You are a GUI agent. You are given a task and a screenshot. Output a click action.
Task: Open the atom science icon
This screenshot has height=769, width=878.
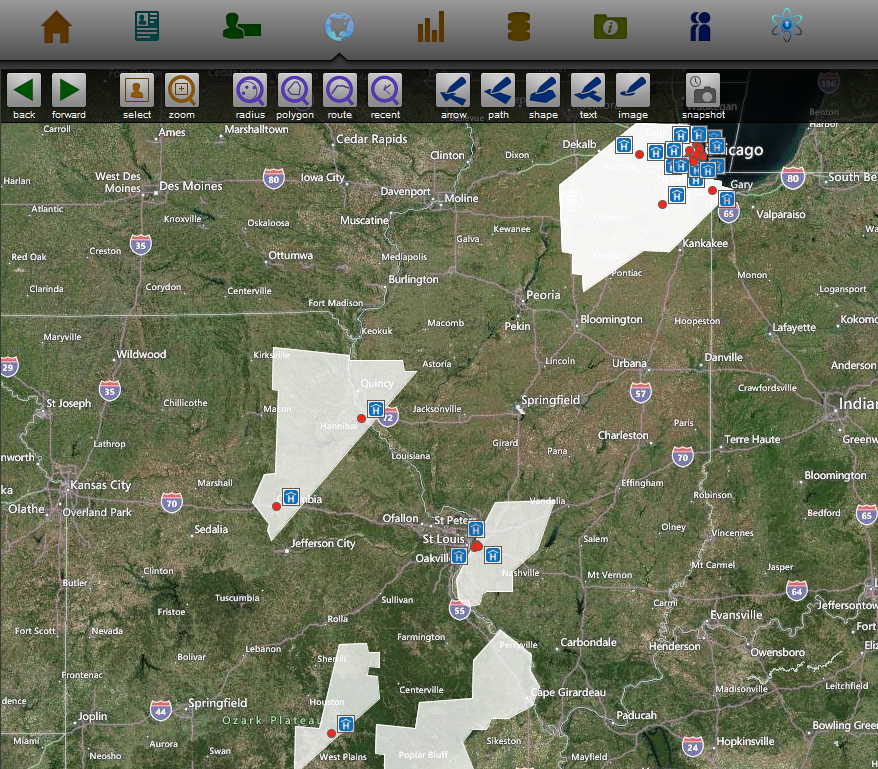pos(788,27)
